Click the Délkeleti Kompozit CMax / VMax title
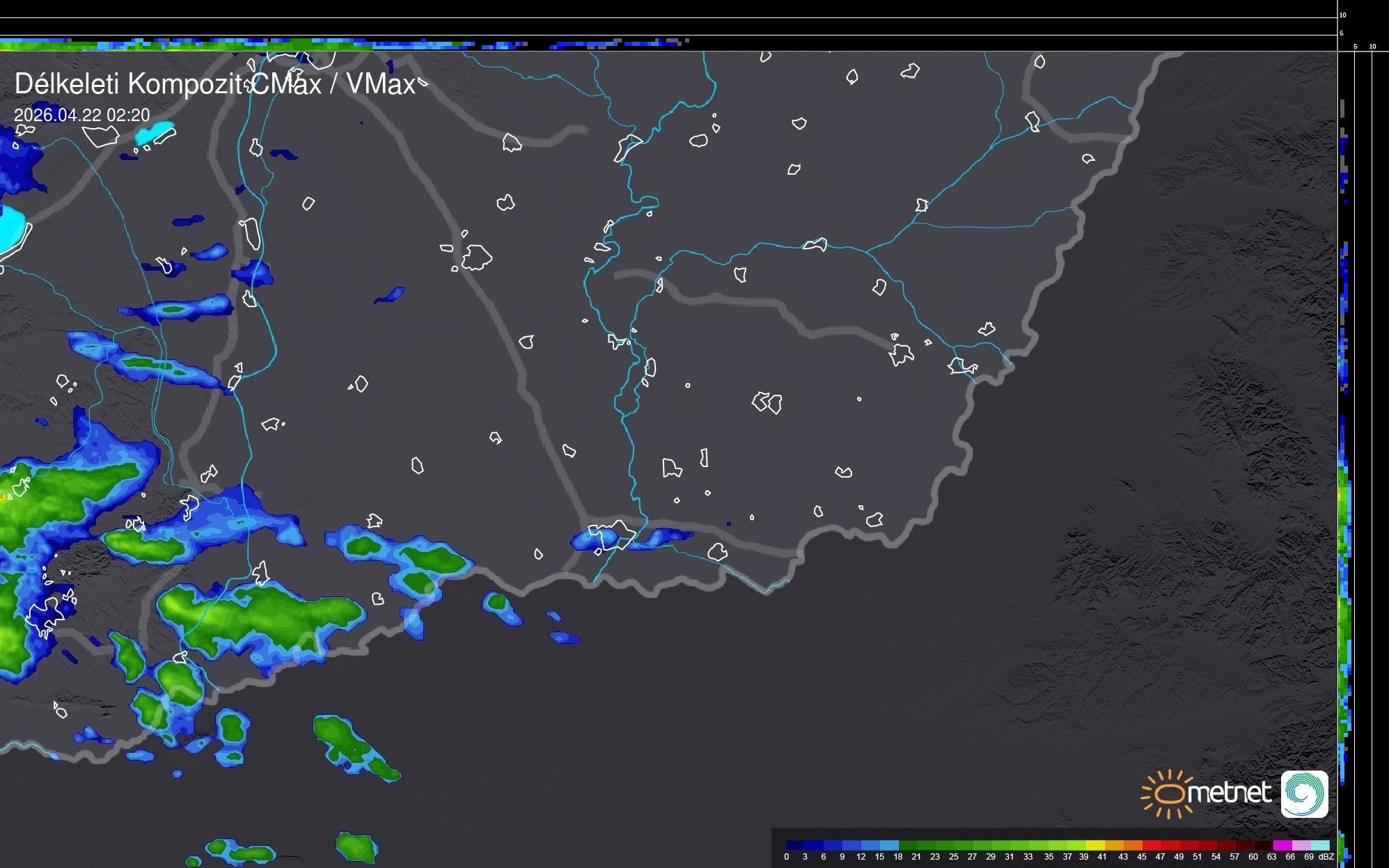1389x868 pixels. click(215, 84)
